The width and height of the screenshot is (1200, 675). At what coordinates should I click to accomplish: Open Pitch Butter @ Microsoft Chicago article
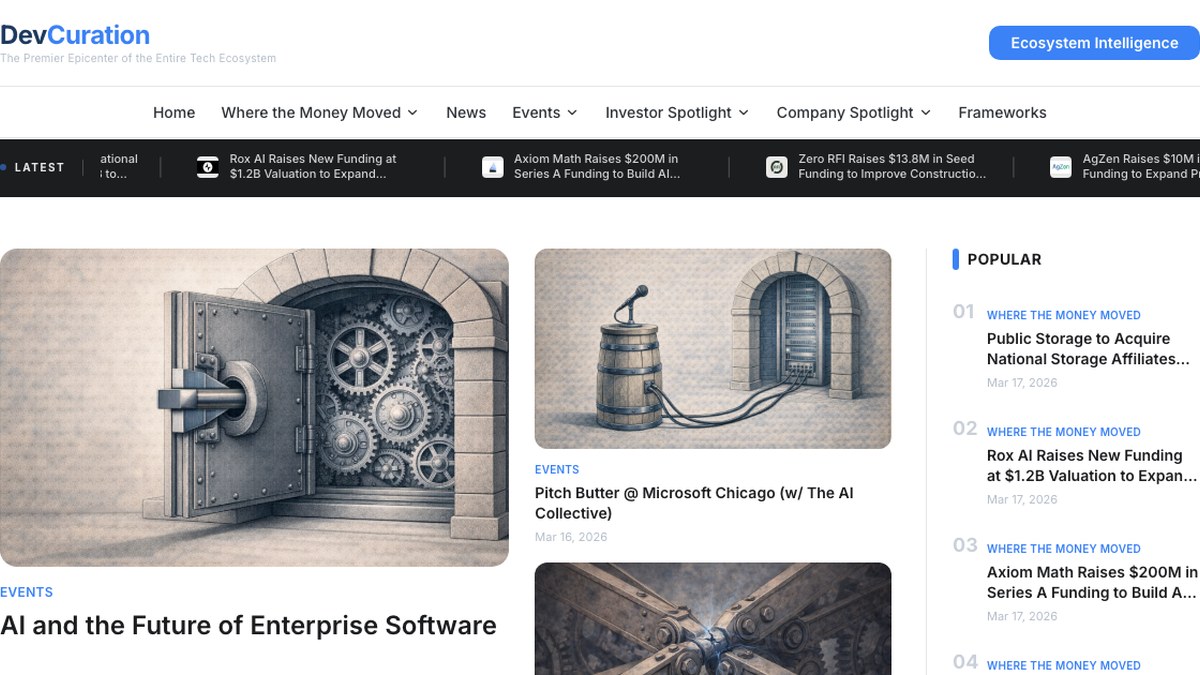point(694,503)
